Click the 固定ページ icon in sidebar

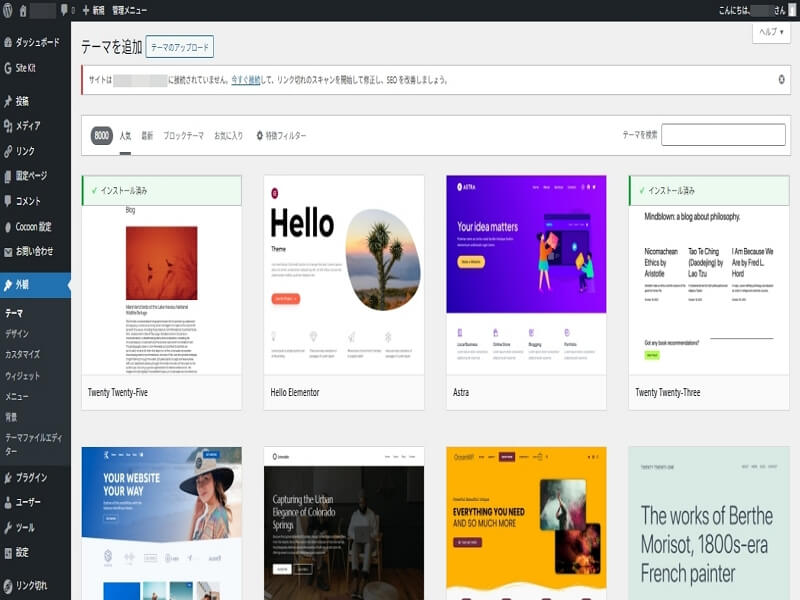pos(9,176)
